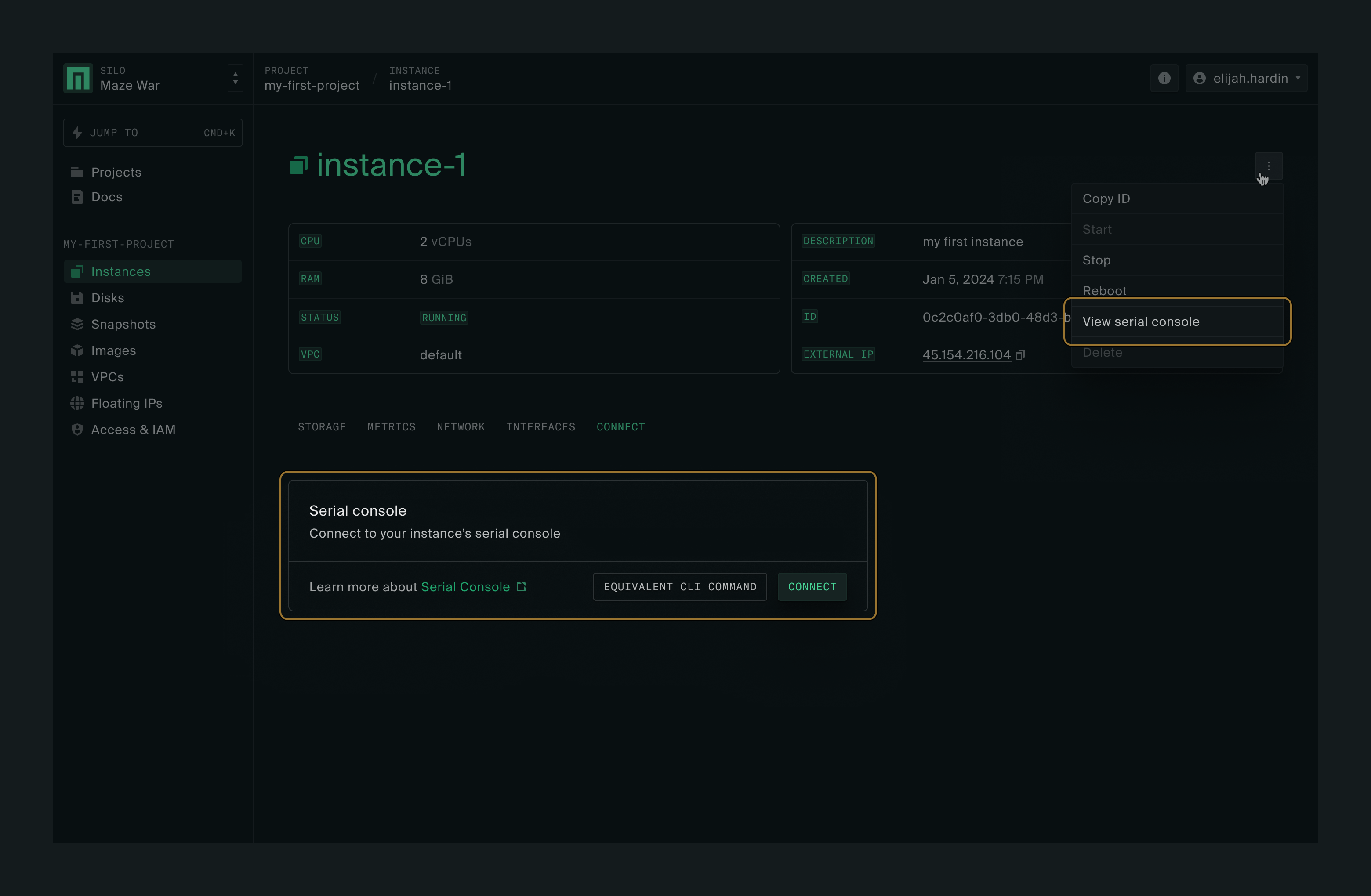Copy external IP with copy icon
This screenshot has width=1371, height=896.
[1020, 355]
